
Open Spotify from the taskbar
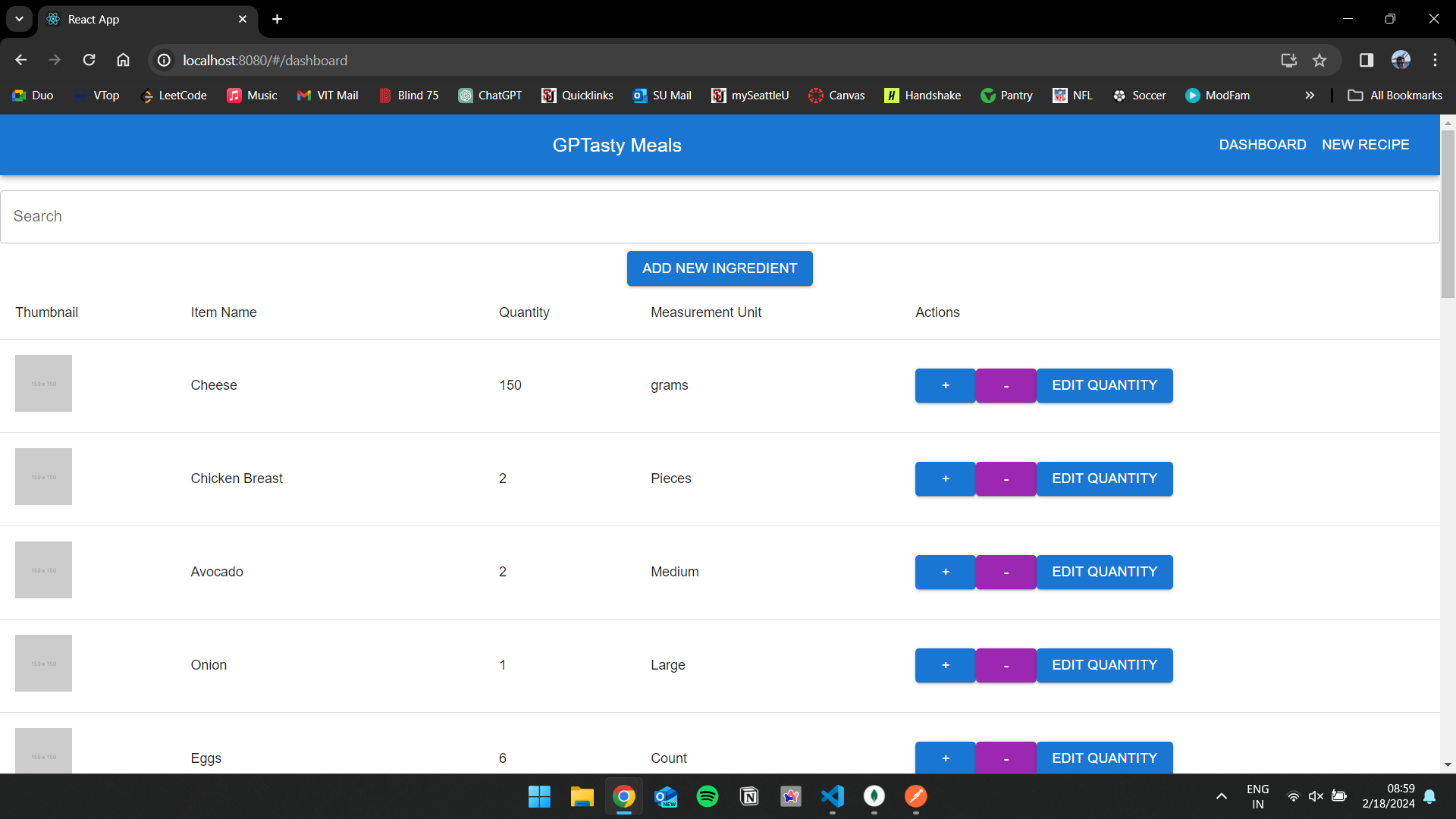coord(707,796)
